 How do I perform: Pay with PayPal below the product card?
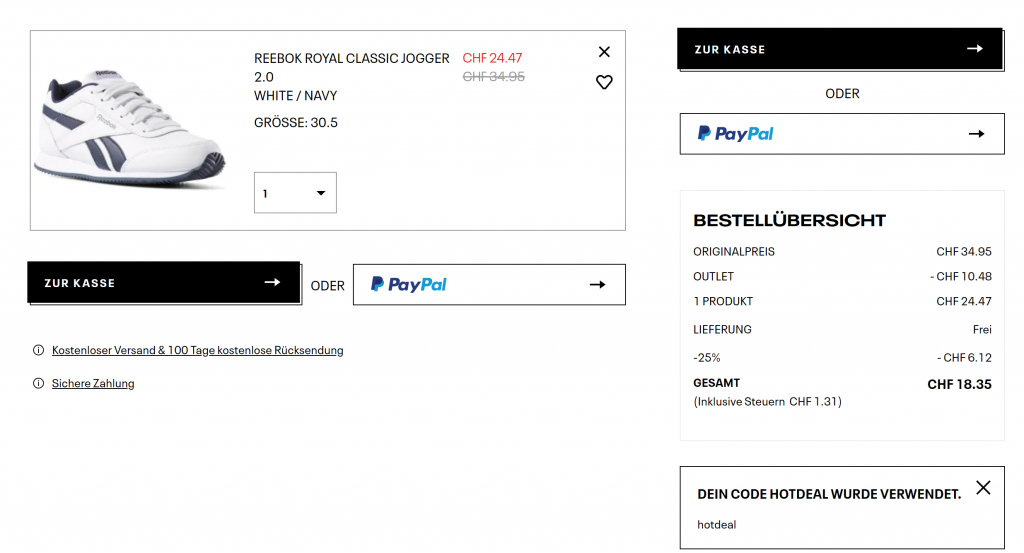(489, 284)
